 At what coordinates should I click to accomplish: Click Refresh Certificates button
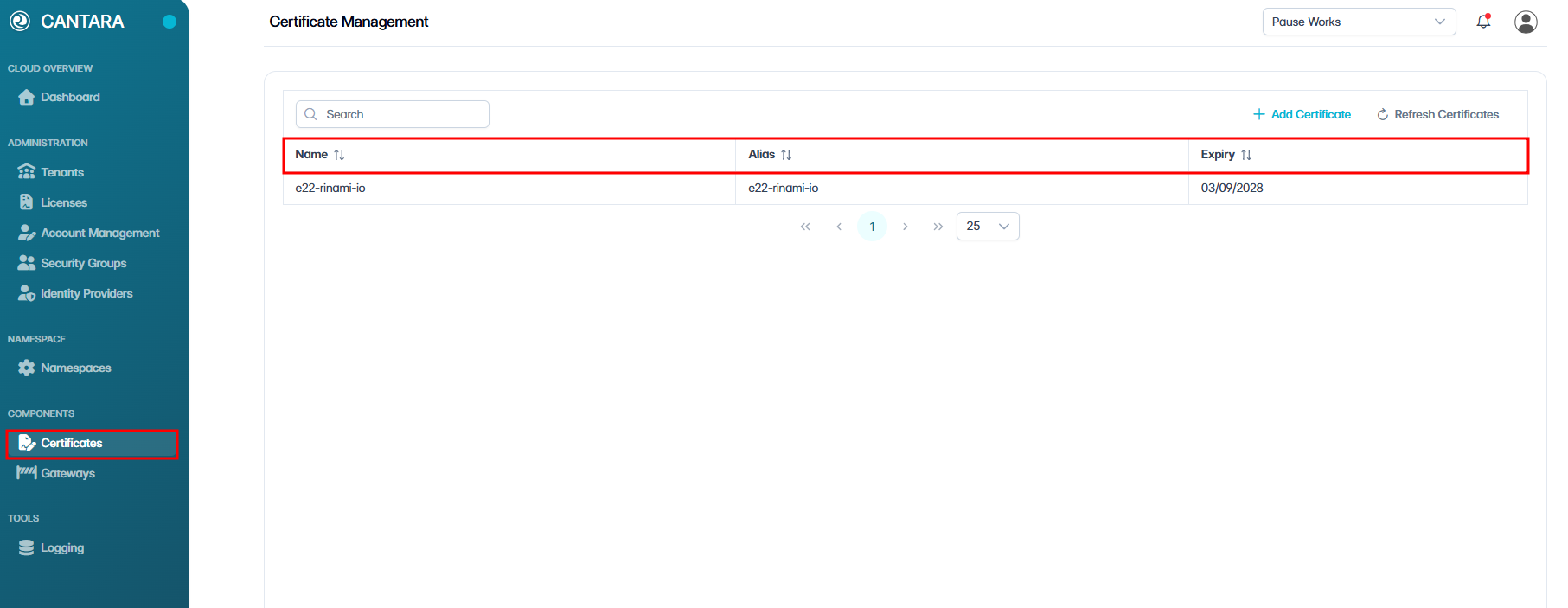1437,114
